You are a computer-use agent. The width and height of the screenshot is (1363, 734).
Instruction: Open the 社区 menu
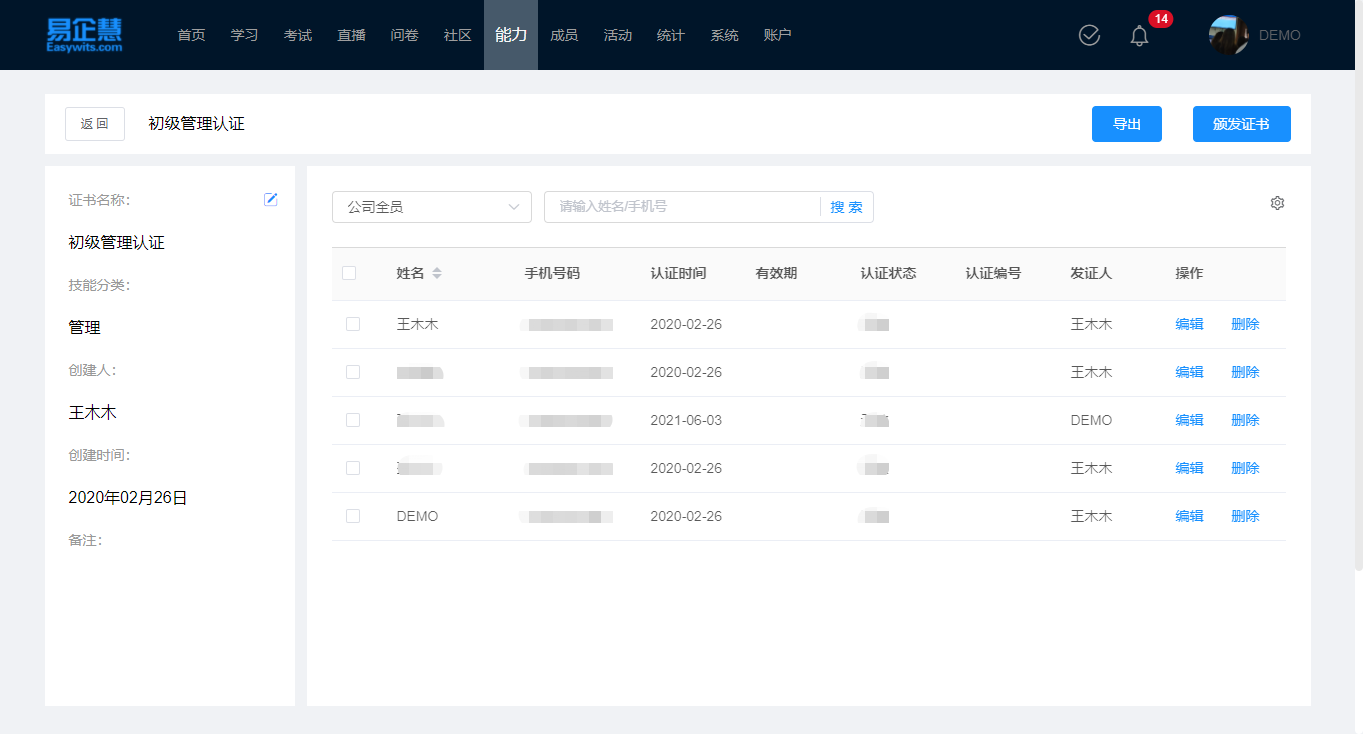pyautogui.click(x=457, y=35)
